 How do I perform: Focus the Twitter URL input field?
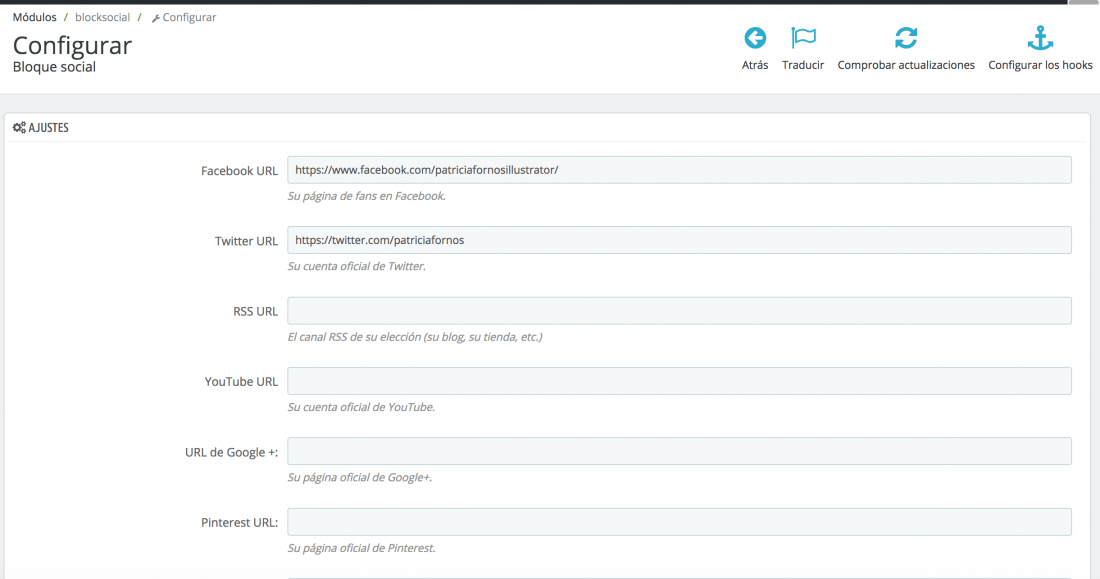tap(679, 240)
